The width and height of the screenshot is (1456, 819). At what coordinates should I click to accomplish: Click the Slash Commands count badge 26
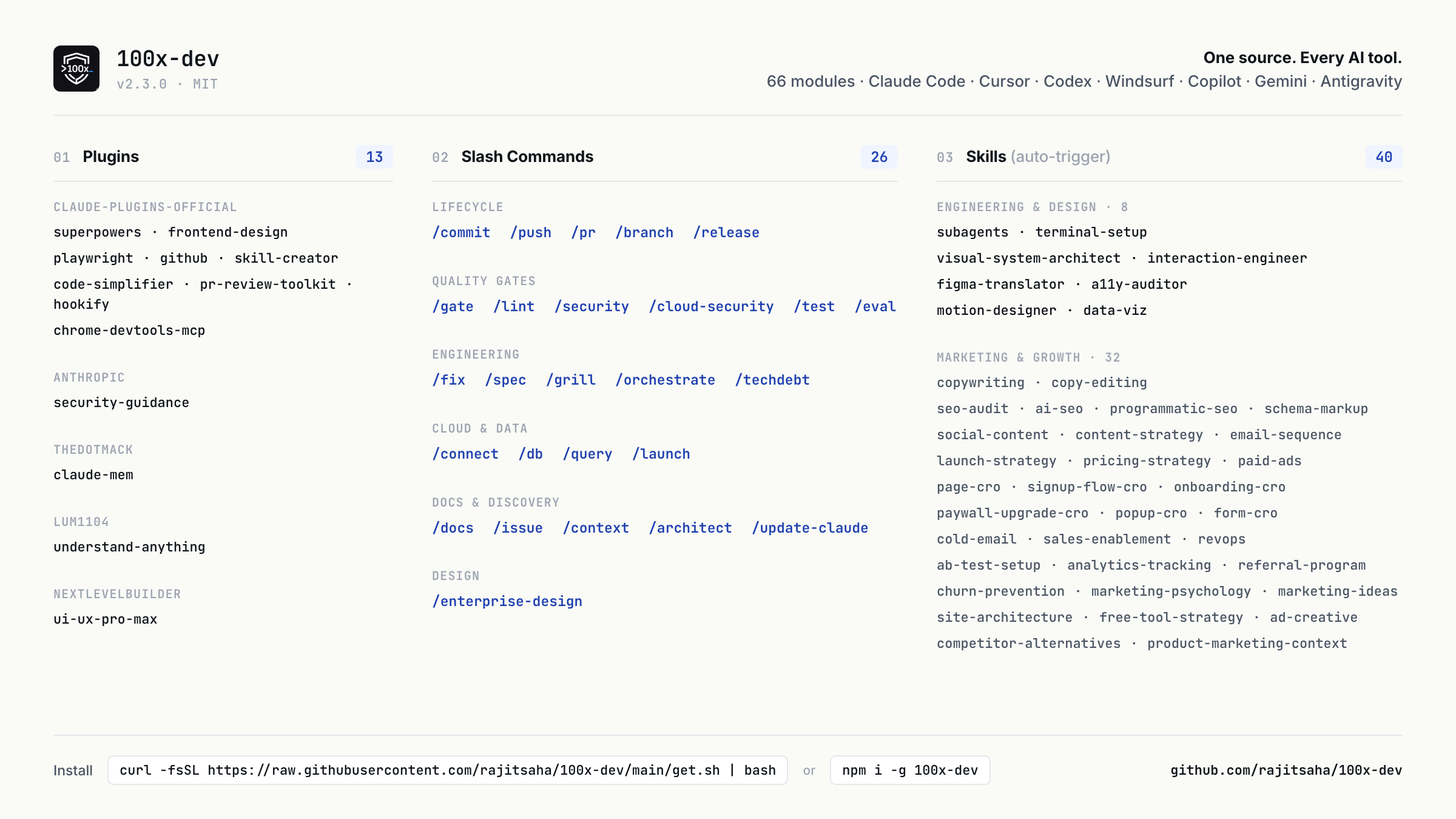[x=879, y=157]
